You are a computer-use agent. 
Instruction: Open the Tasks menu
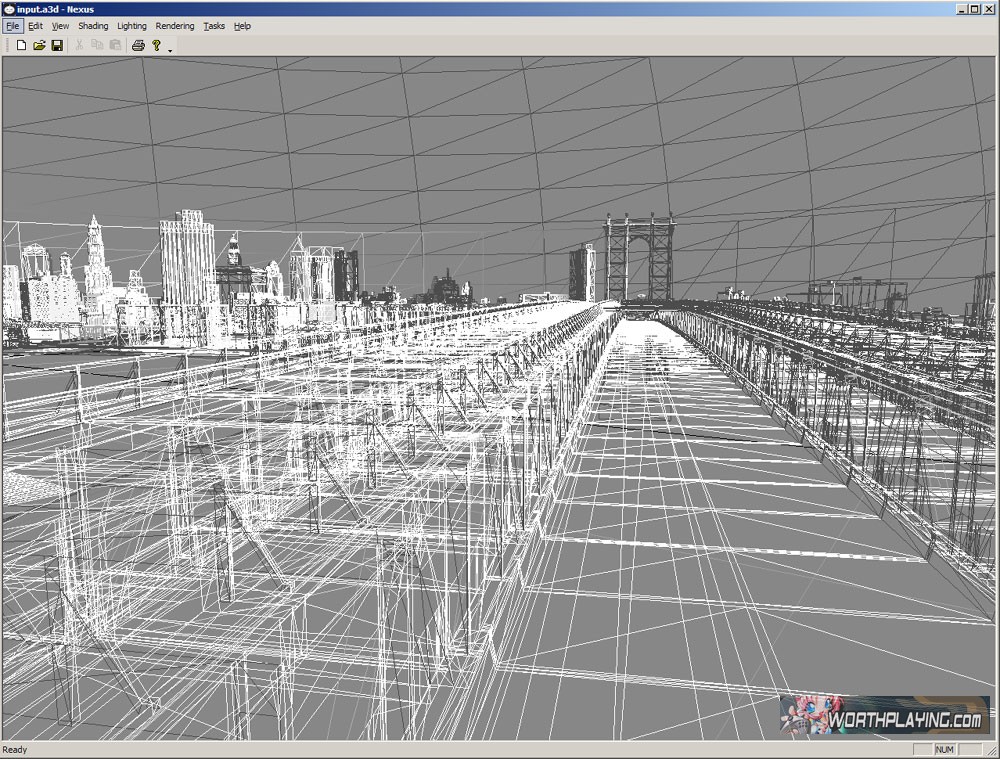tap(214, 26)
